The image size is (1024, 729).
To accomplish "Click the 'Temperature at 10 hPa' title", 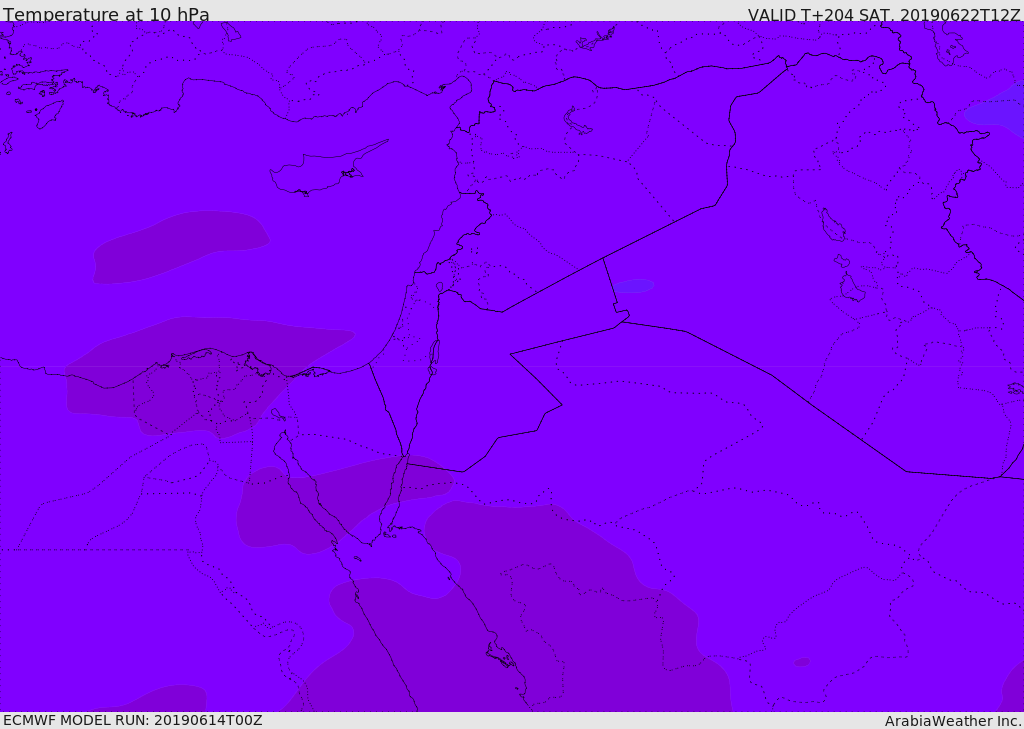I will pyautogui.click(x=106, y=14).
